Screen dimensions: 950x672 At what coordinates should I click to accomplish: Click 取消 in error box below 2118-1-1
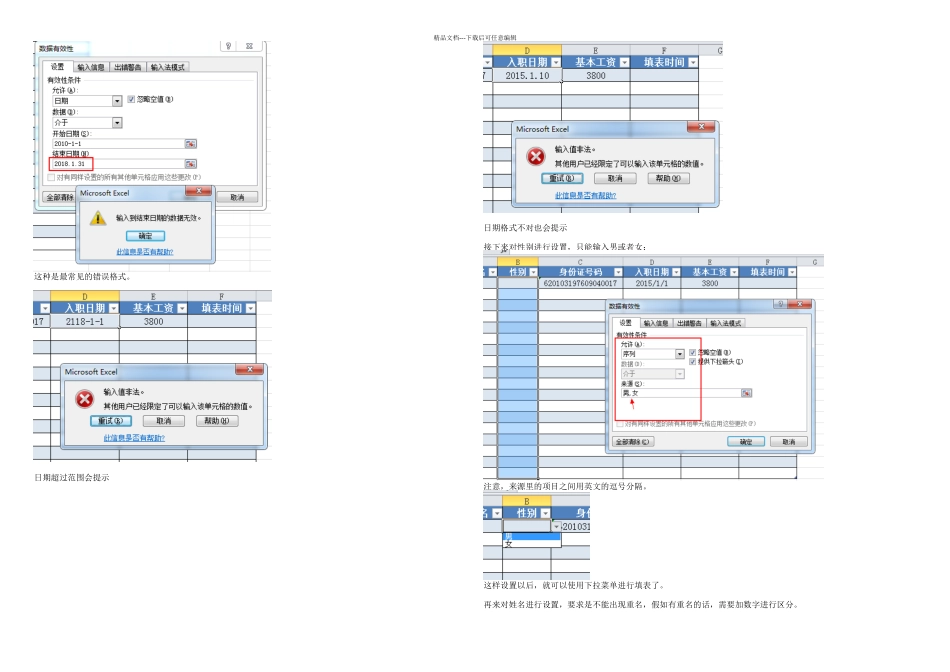pos(164,421)
